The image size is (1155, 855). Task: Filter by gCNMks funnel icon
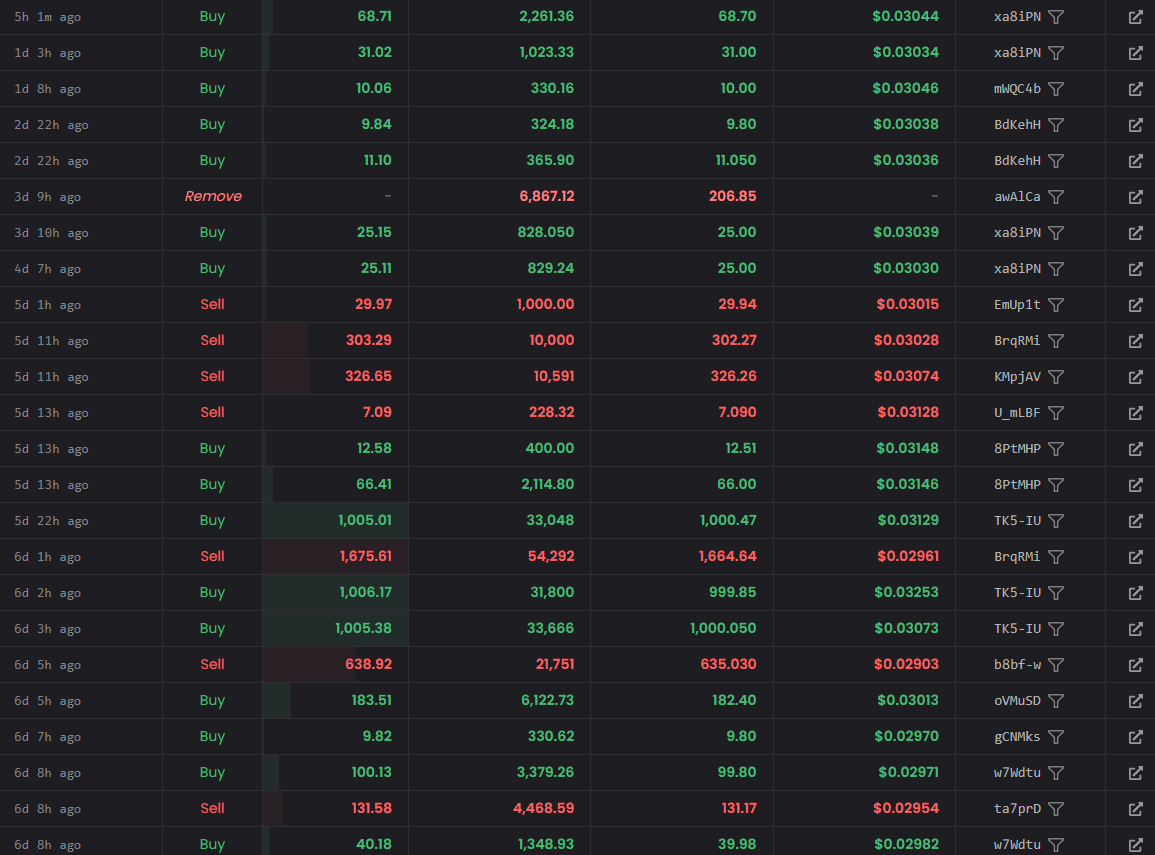[1056, 737]
